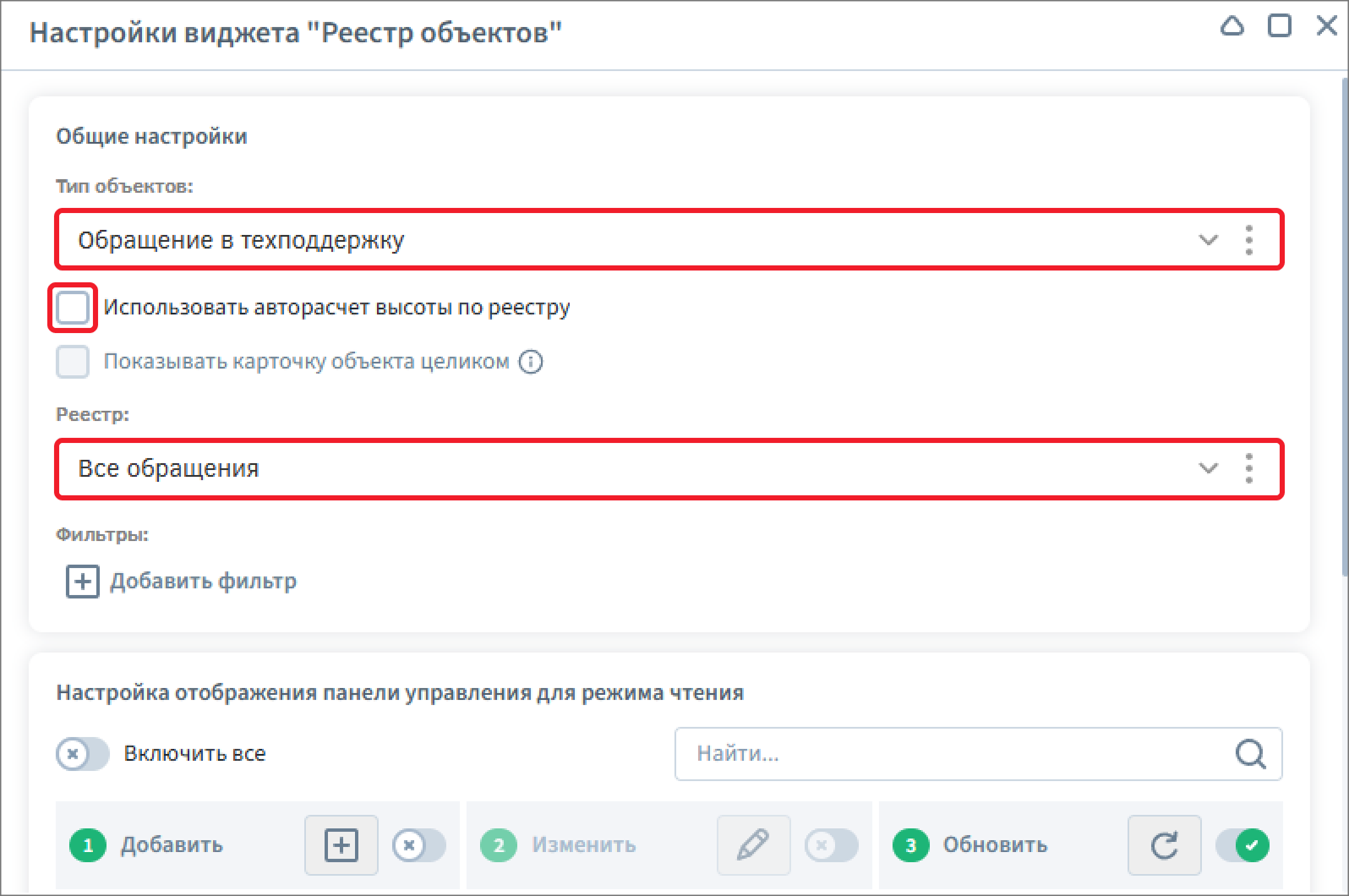Expand the Все обращения dropdown arrow
This screenshot has height=896, width=1349.
click(x=1209, y=468)
